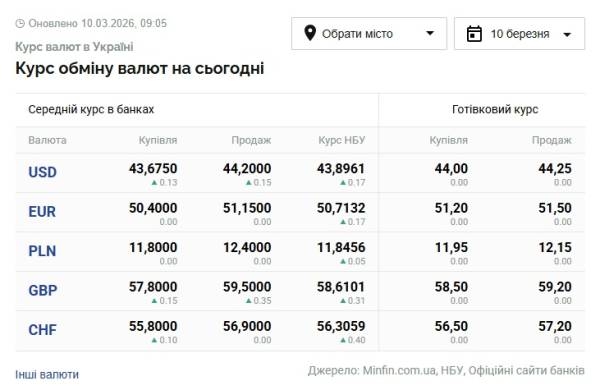Click EUR NBU rate 50,7132
The width and height of the screenshot is (600, 390).
pos(341,208)
